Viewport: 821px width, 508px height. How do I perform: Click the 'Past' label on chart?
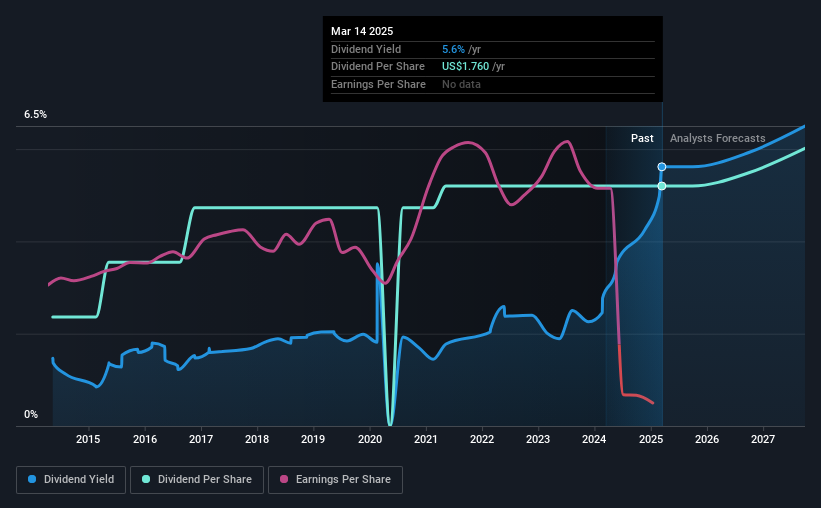(642, 138)
